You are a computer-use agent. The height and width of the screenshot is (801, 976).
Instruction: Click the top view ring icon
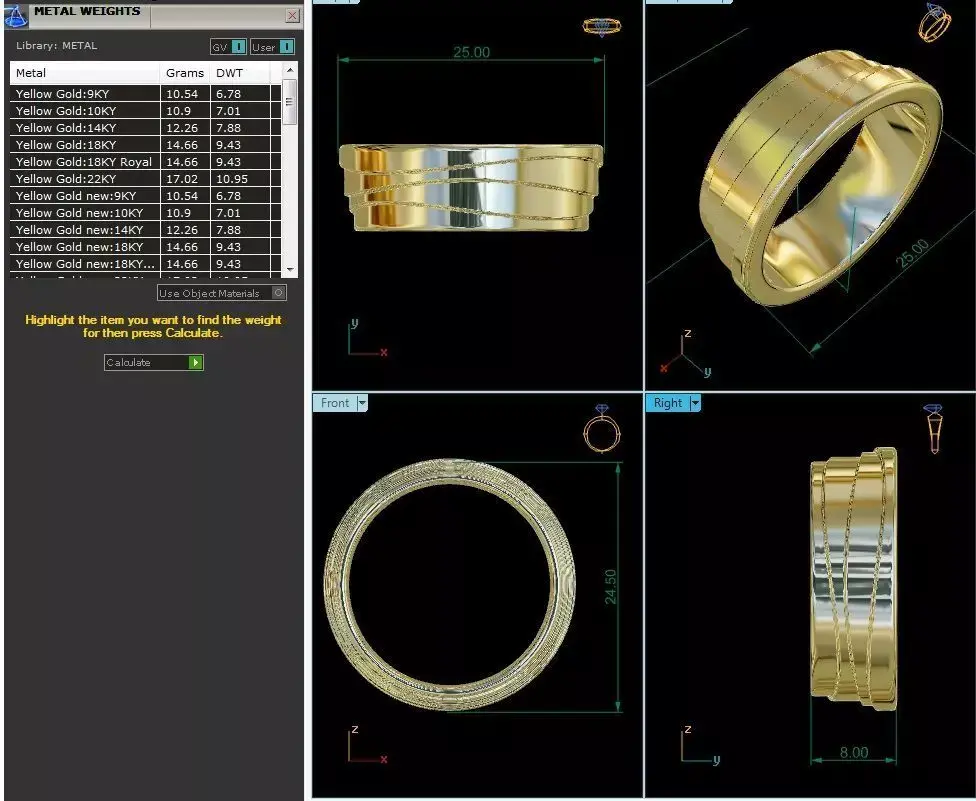coord(601,27)
